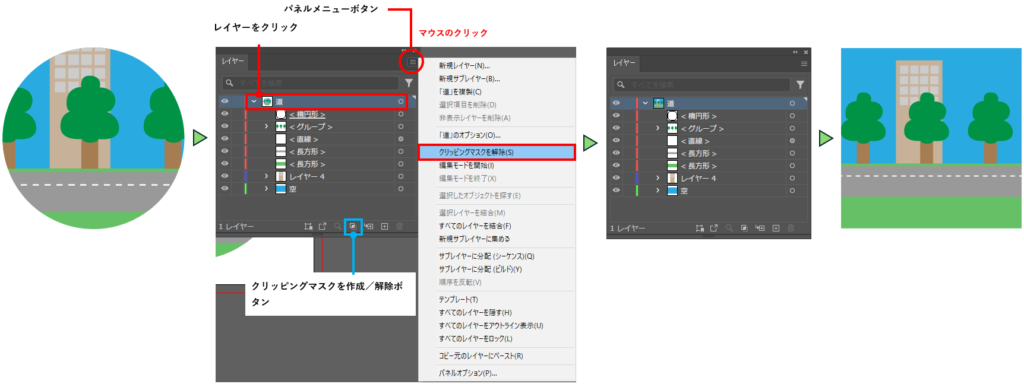
Task: Expand the 空 arrow in the panel with the close X
Action: [657, 191]
